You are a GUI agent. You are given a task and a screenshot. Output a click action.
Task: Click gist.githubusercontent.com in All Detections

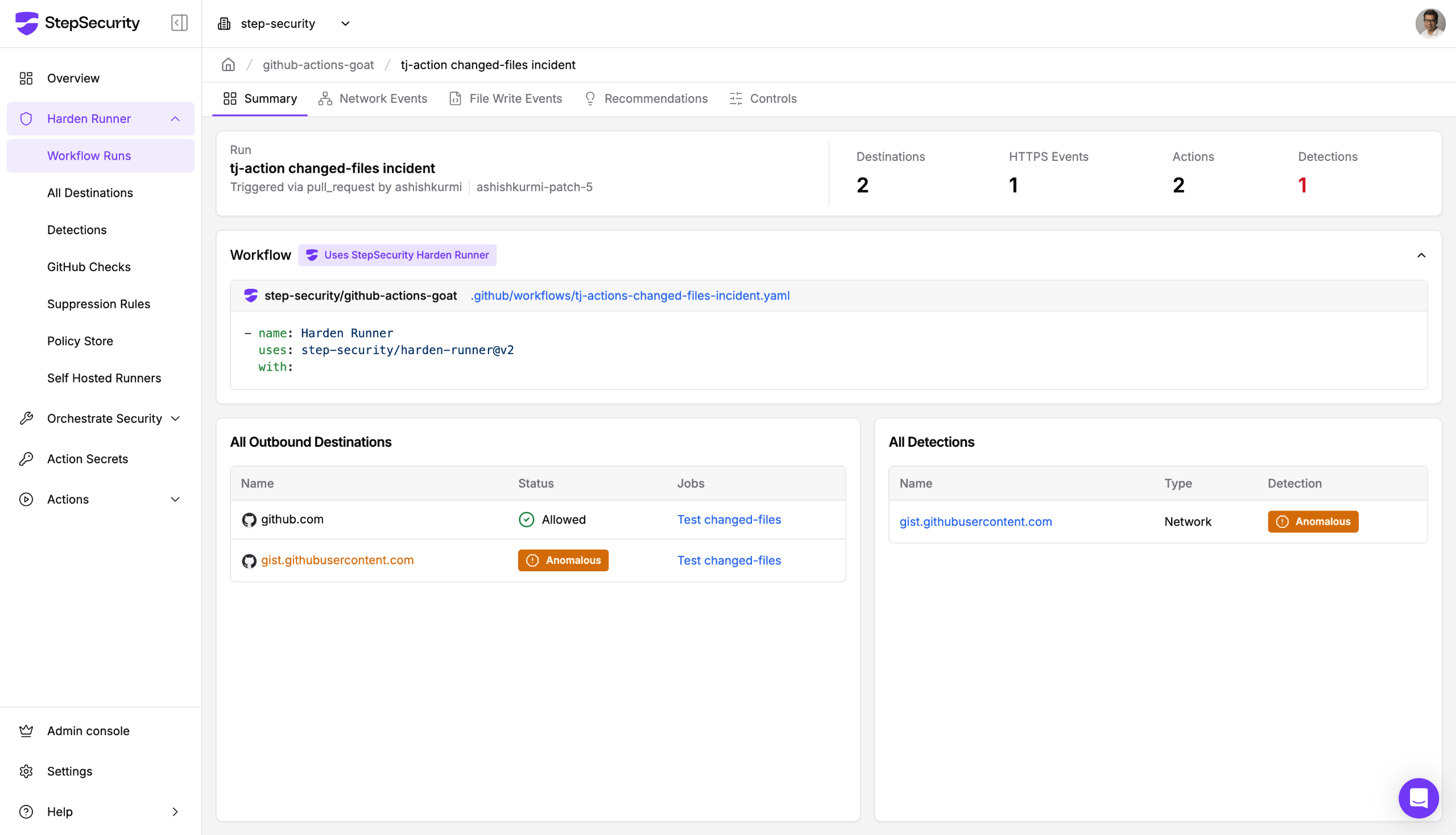pos(975,522)
